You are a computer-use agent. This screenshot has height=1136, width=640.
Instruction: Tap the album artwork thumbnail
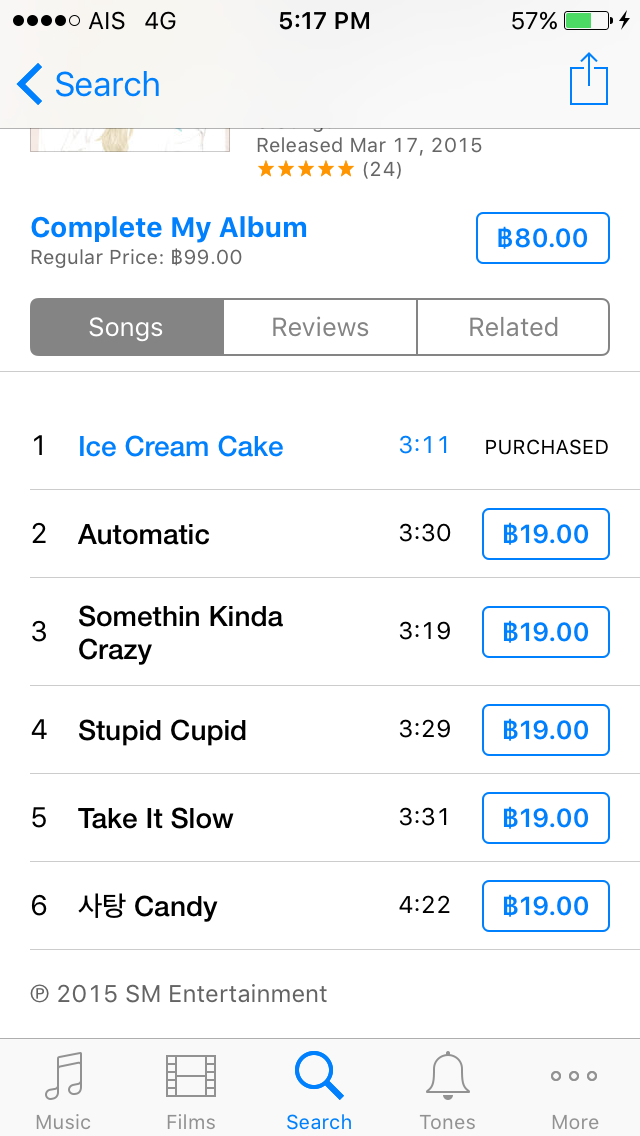click(130, 140)
